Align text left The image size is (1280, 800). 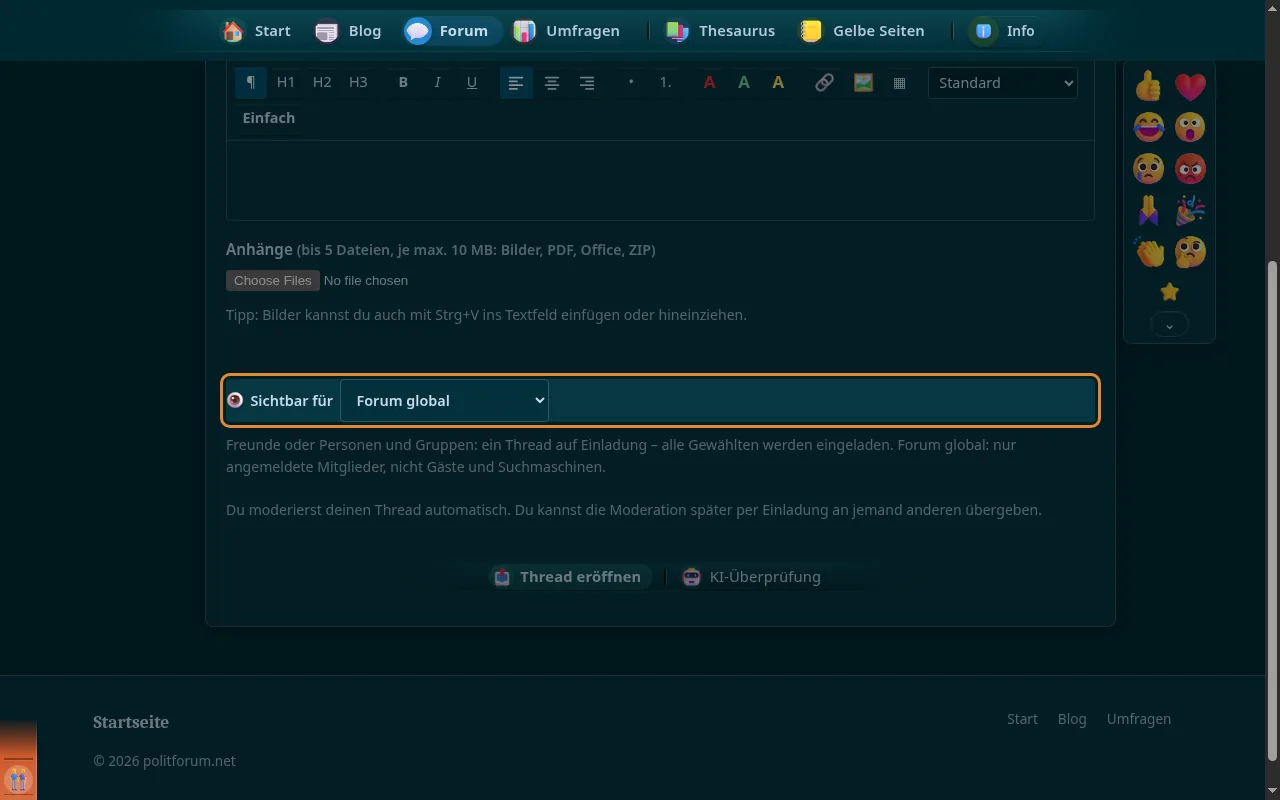pyautogui.click(x=516, y=83)
